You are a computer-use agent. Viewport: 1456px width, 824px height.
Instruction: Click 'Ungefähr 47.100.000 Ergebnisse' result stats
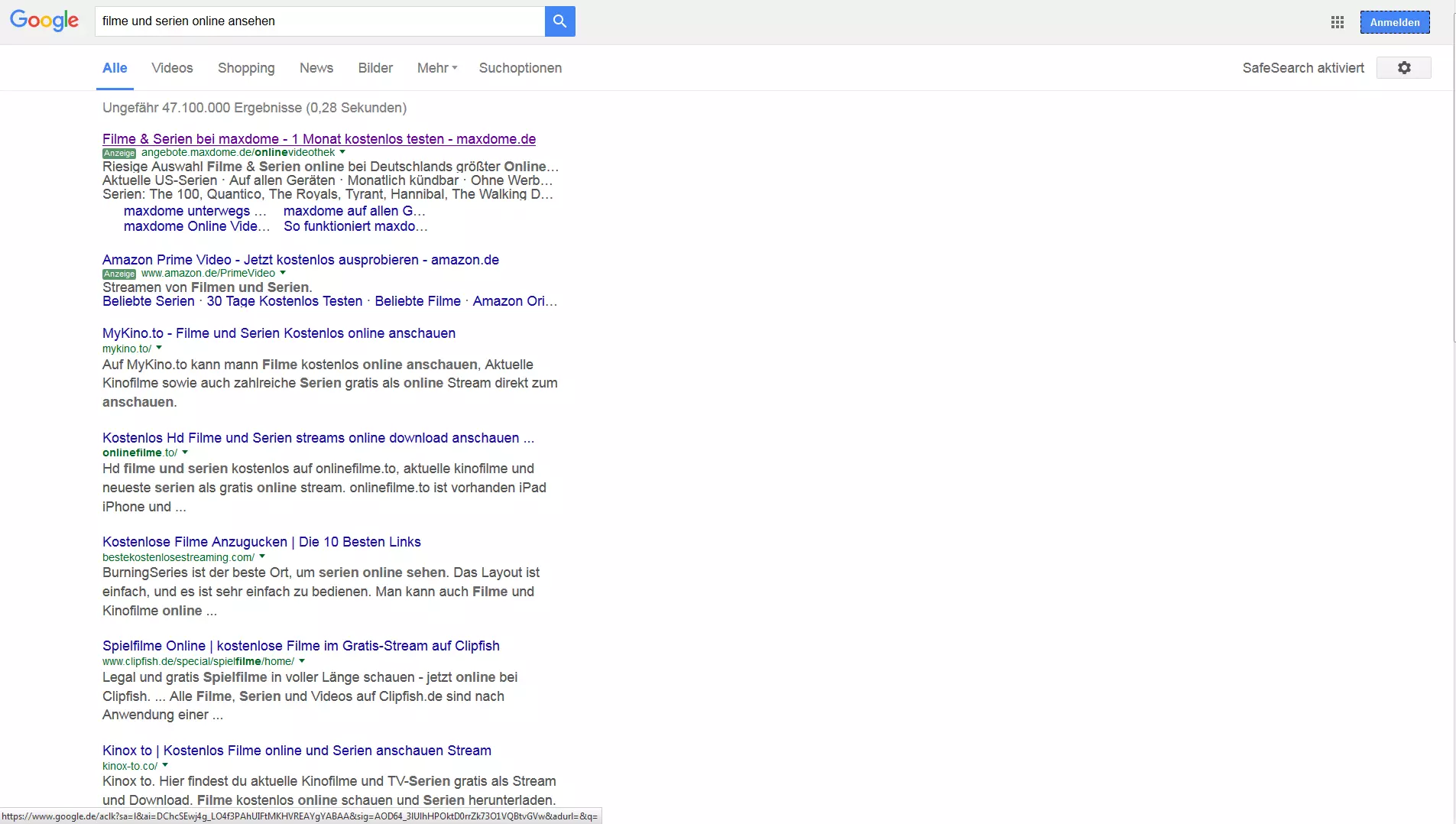point(255,108)
